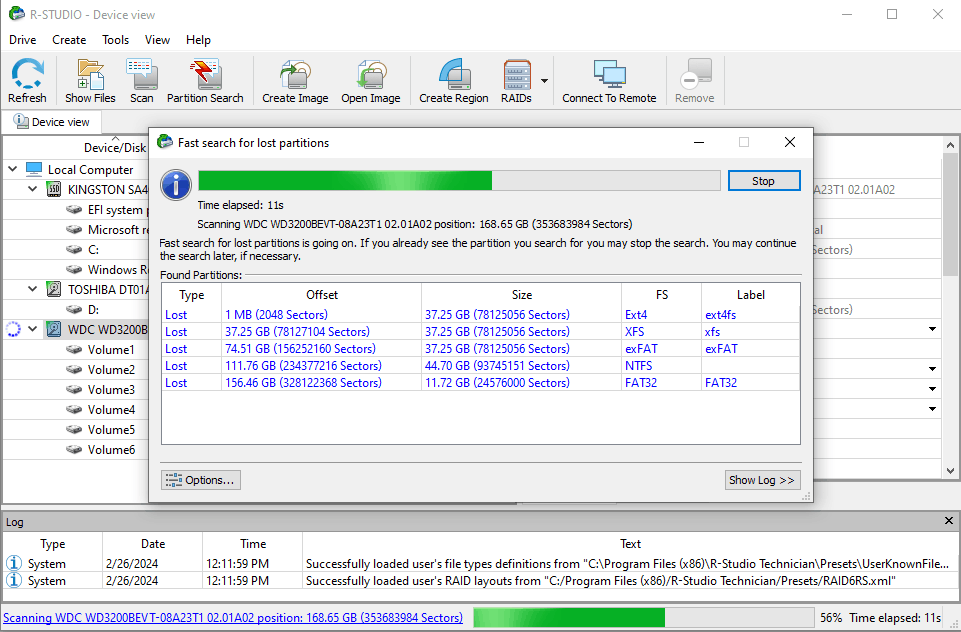This screenshot has width=961, height=632.
Task: Open the dropdown arrow on the Volume2 row
Action: 932,369
